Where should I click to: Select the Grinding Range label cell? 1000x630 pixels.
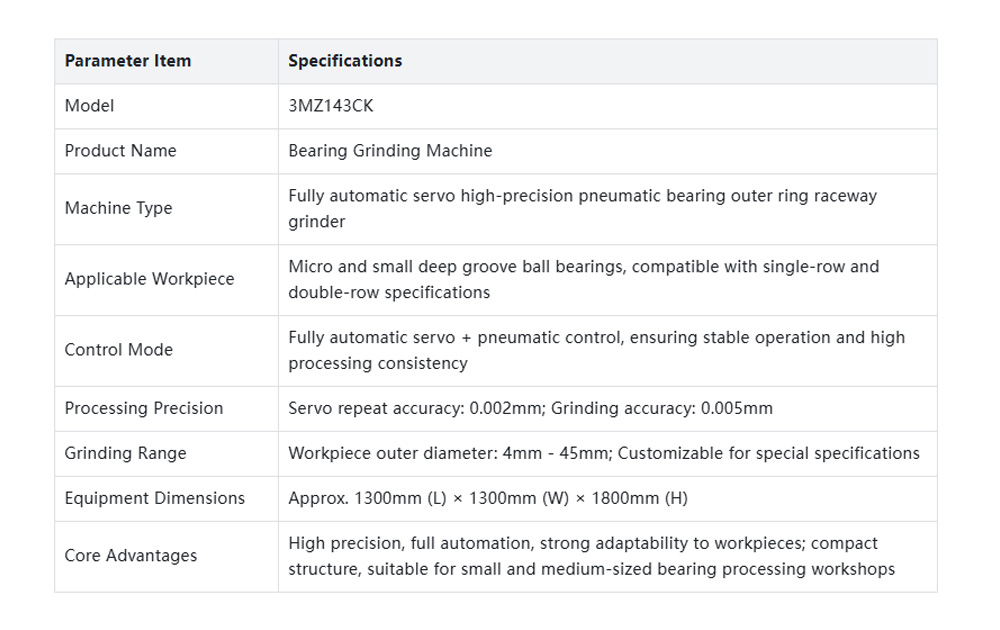[166, 454]
